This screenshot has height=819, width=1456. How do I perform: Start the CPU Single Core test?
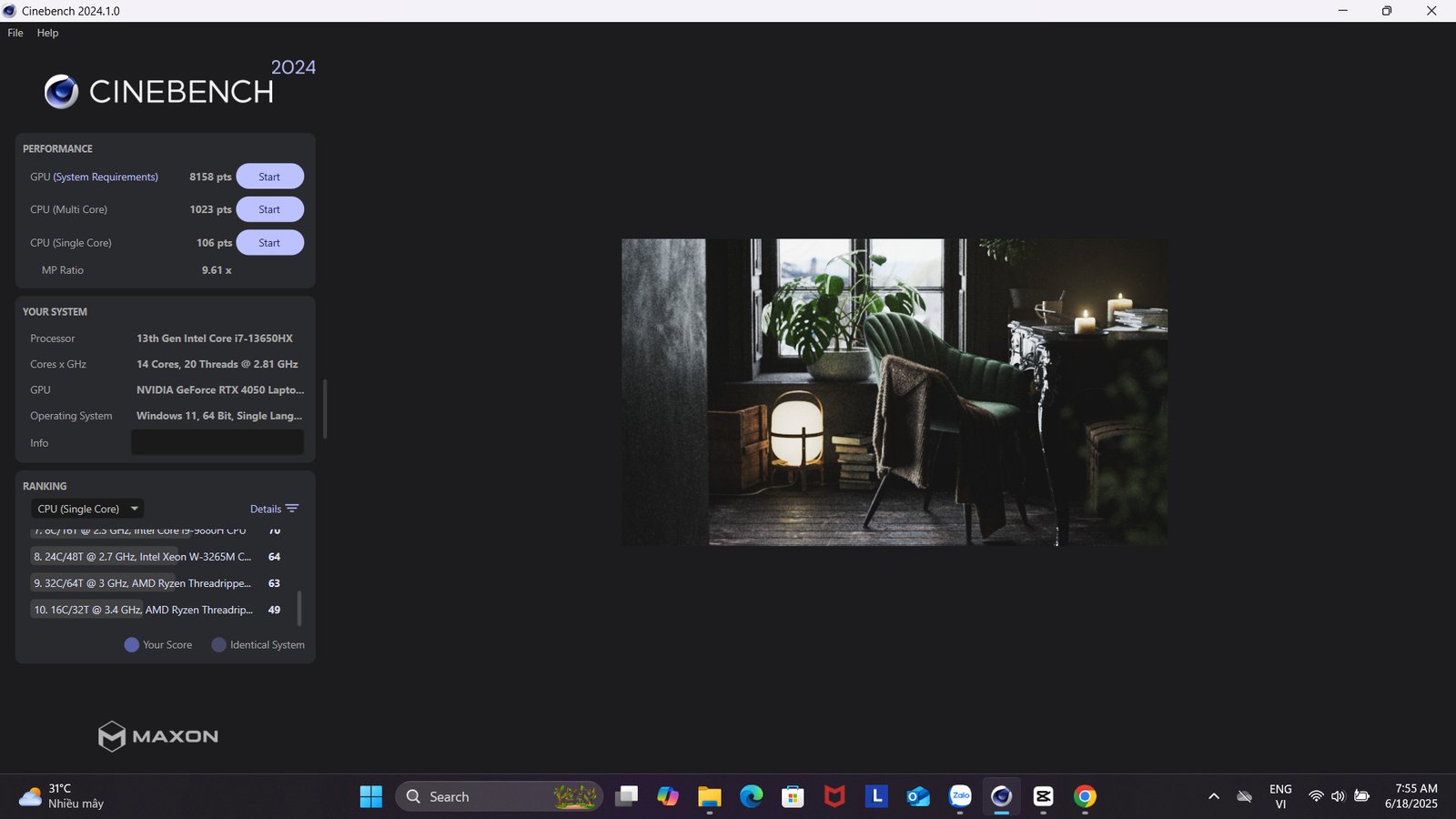269,243
